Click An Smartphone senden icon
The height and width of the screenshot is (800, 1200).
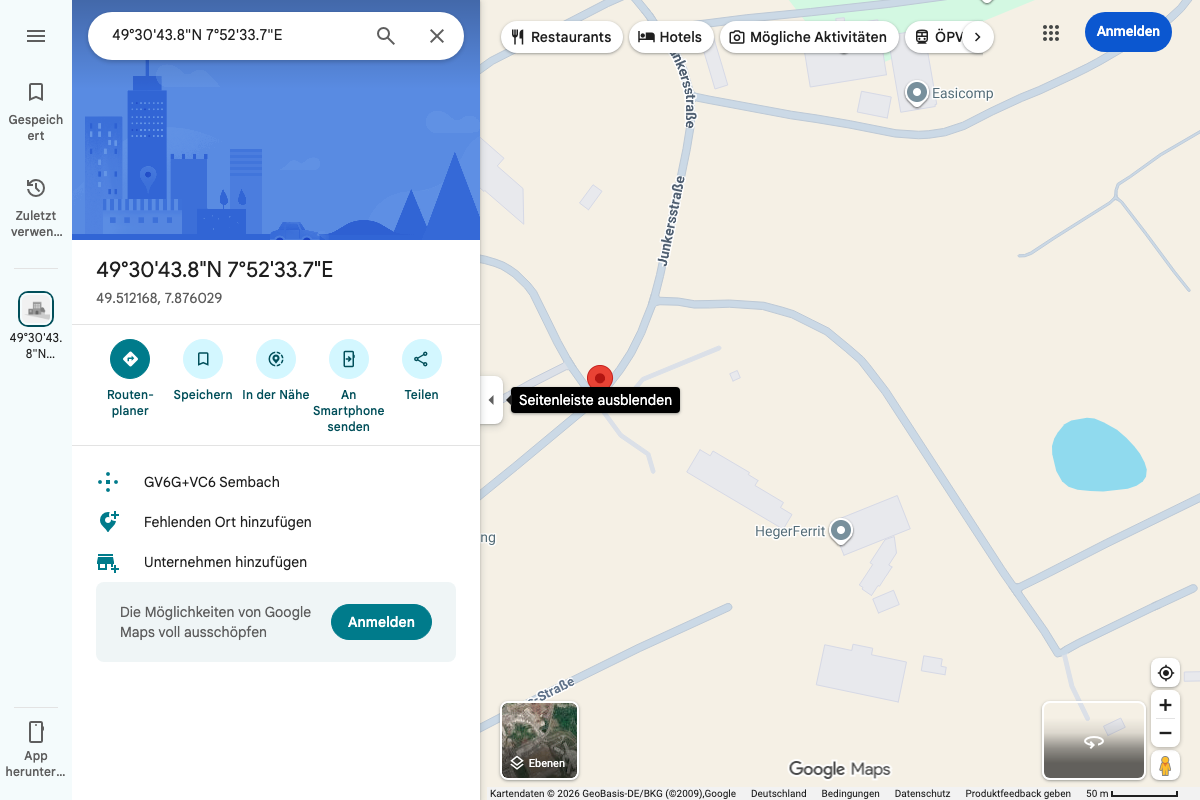click(349, 359)
